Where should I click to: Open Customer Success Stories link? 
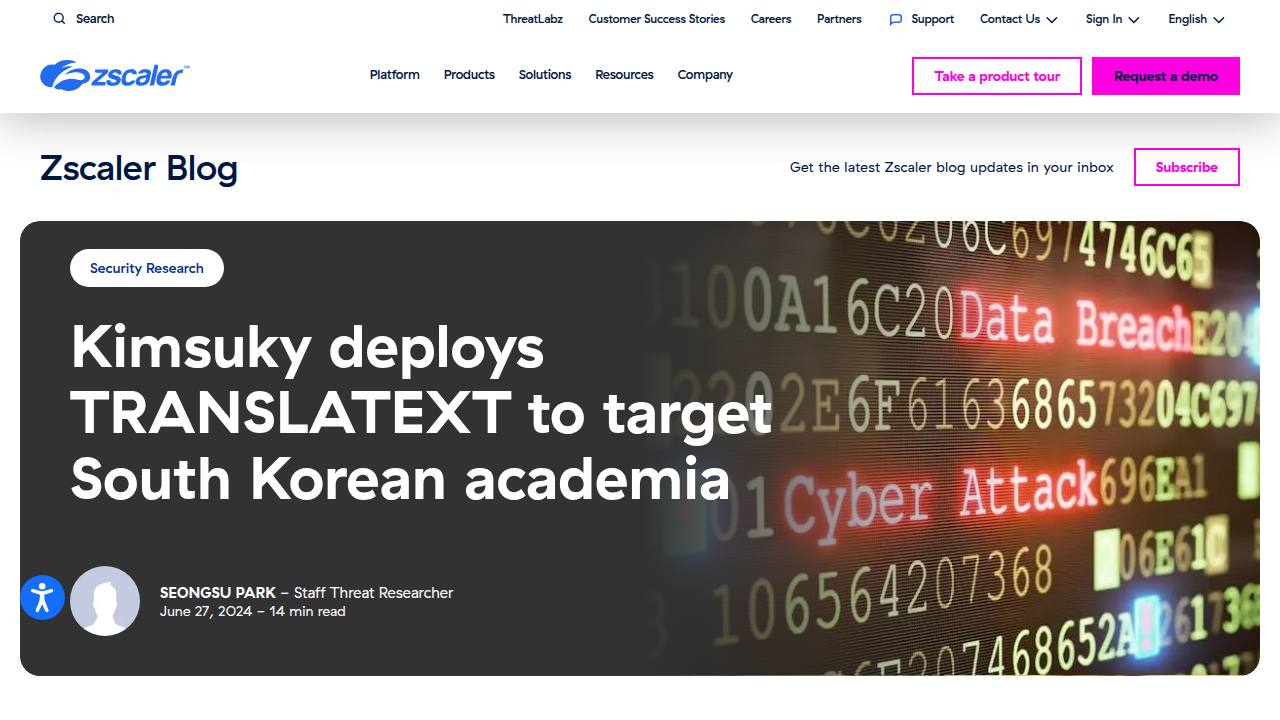[x=657, y=19]
